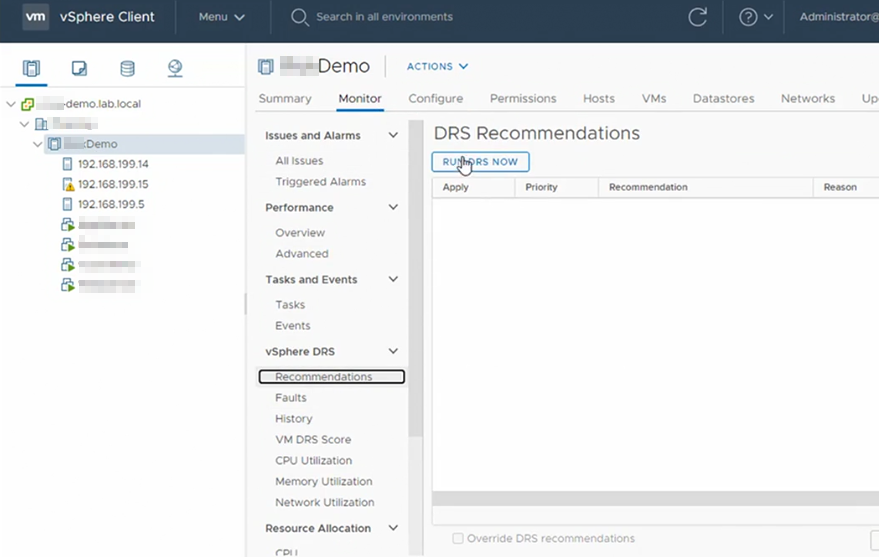The height and width of the screenshot is (557, 879).
Task: Click the first powered-on VM icon
Action: 67,225
